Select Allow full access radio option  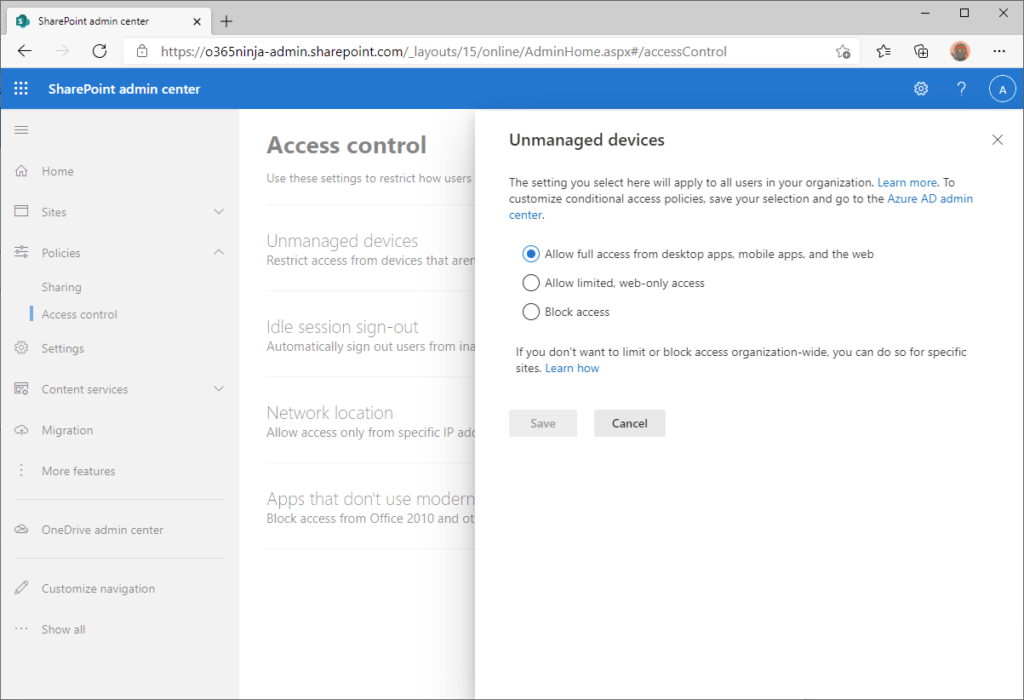[x=531, y=254]
